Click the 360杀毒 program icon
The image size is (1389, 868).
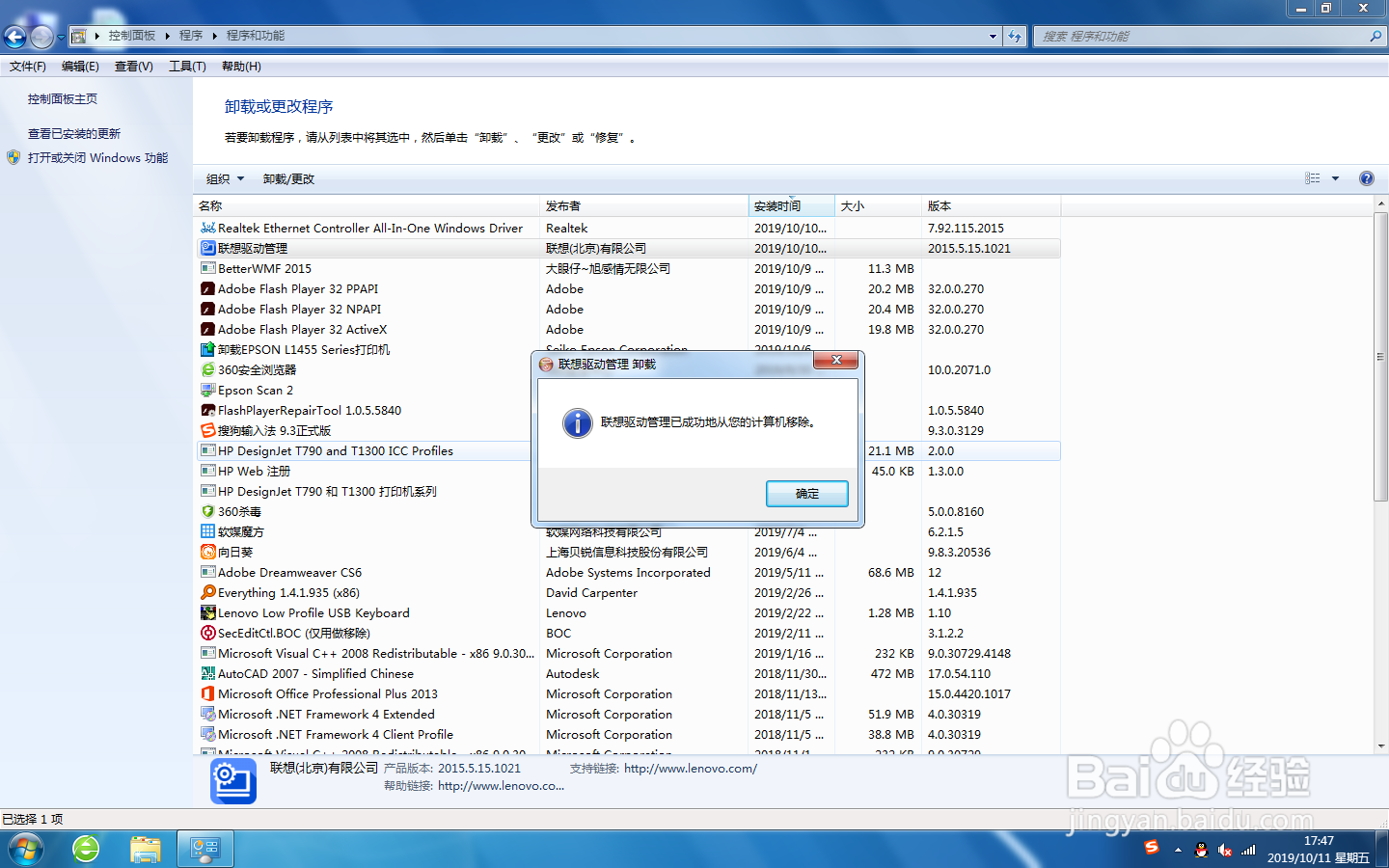point(205,511)
